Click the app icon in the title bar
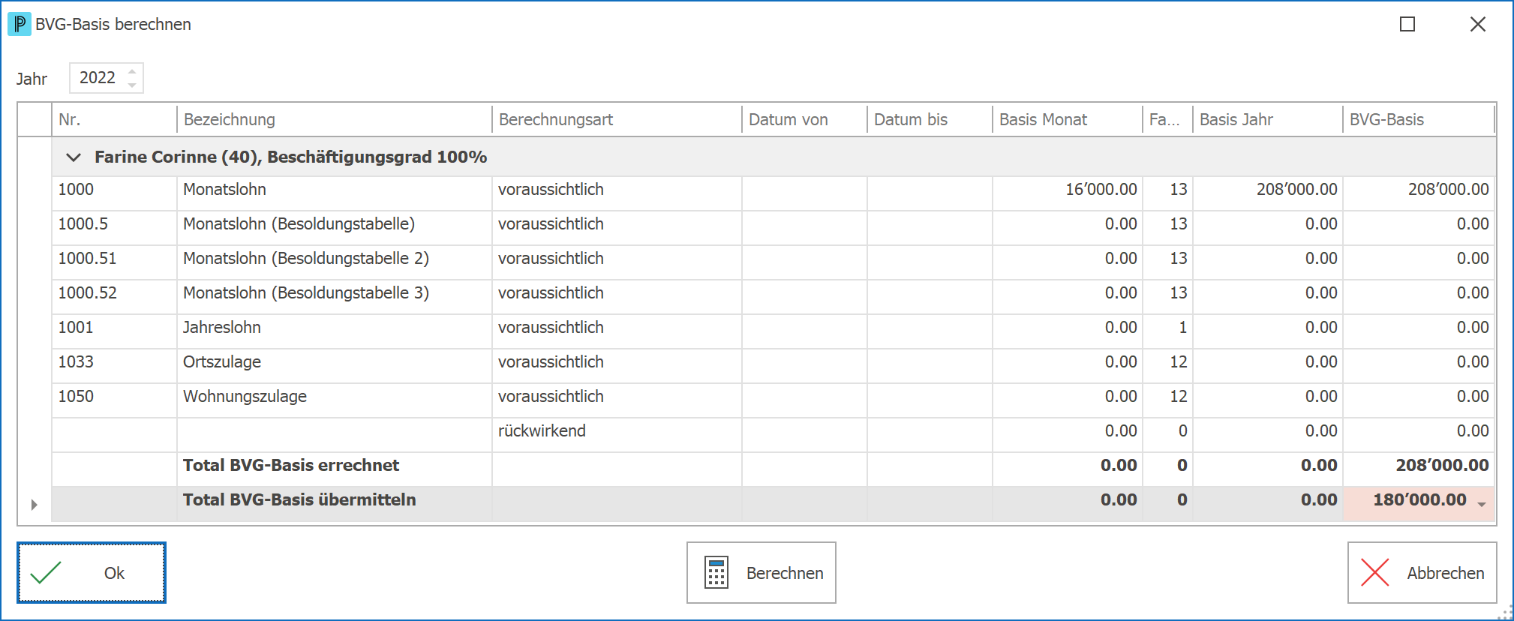Image resolution: width=1514 pixels, height=621 pixels. click(19, 24)
